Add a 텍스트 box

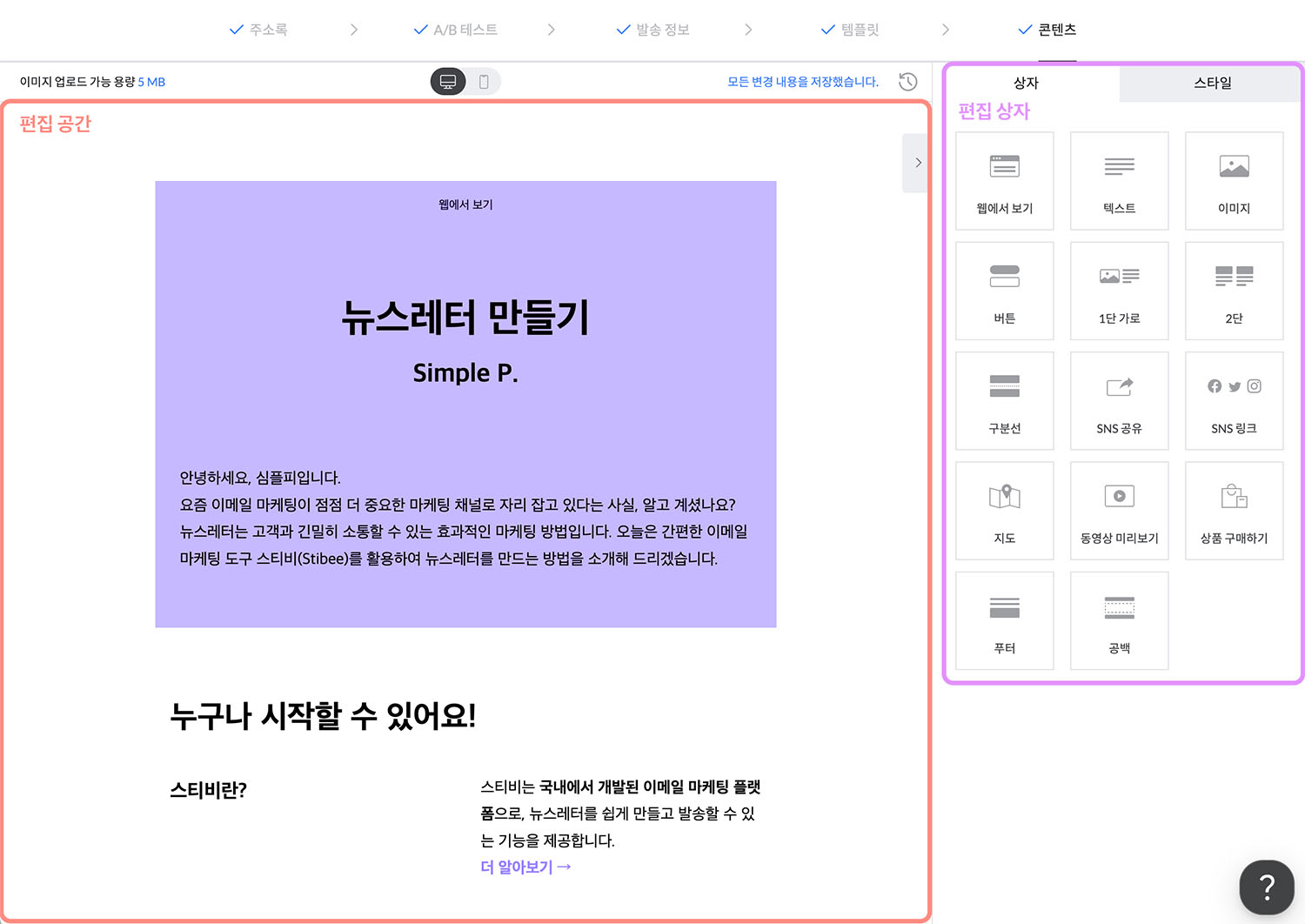(x=1119, y=181)
